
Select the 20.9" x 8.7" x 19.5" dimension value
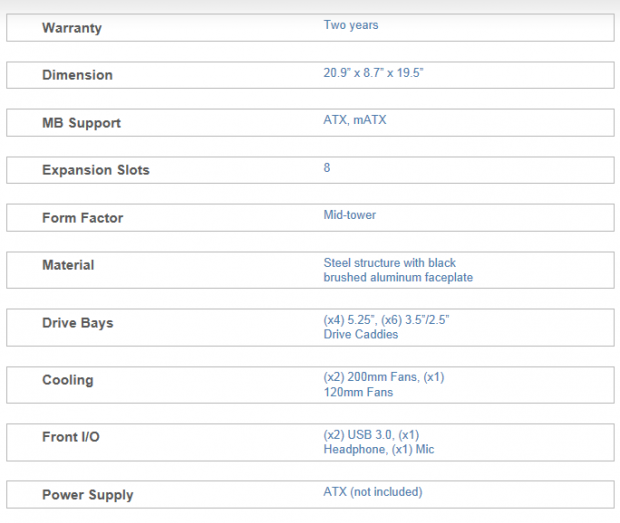[x=381, y=73]
